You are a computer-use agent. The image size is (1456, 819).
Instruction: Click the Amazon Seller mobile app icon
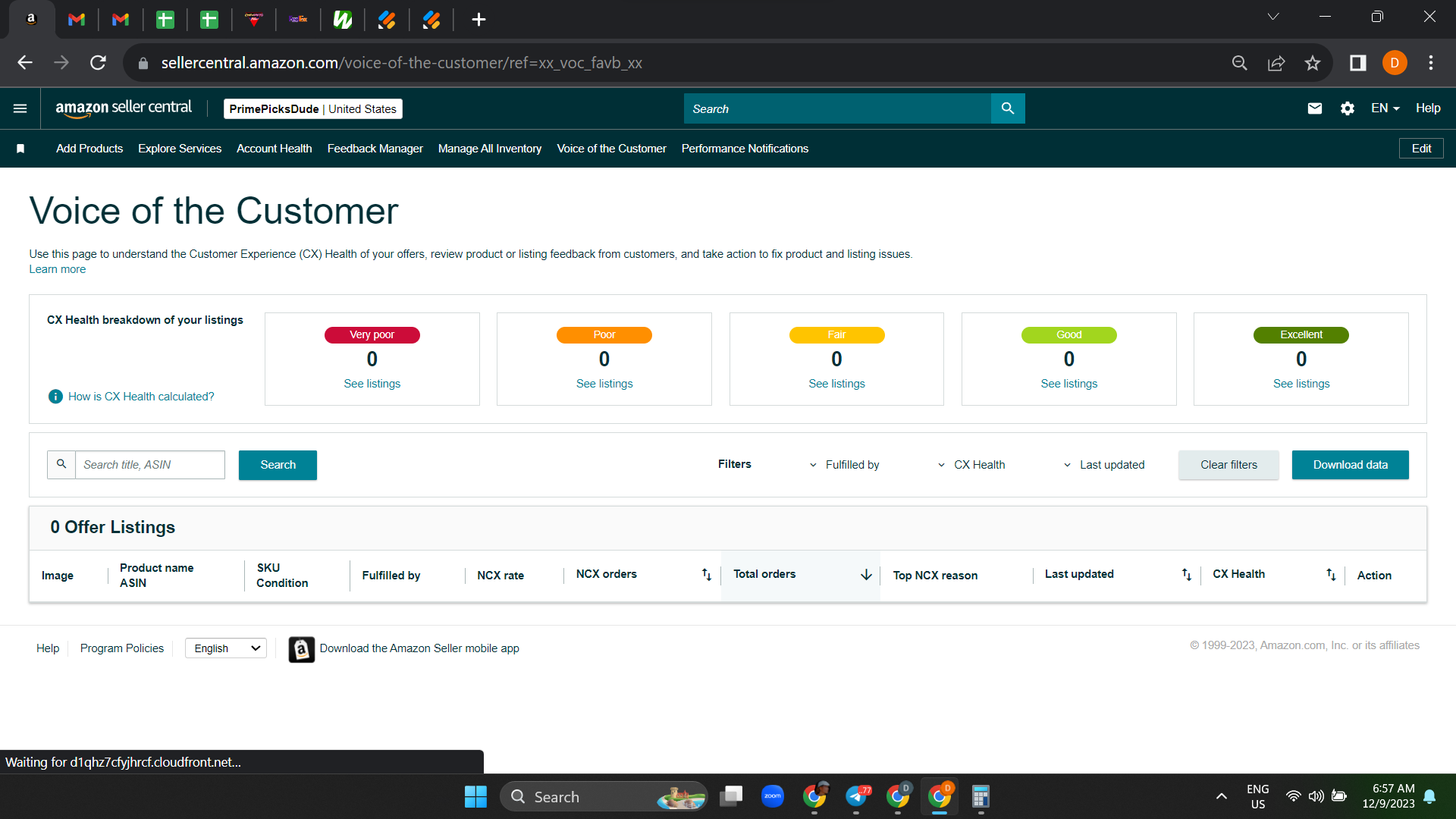[x=302, y=649]
